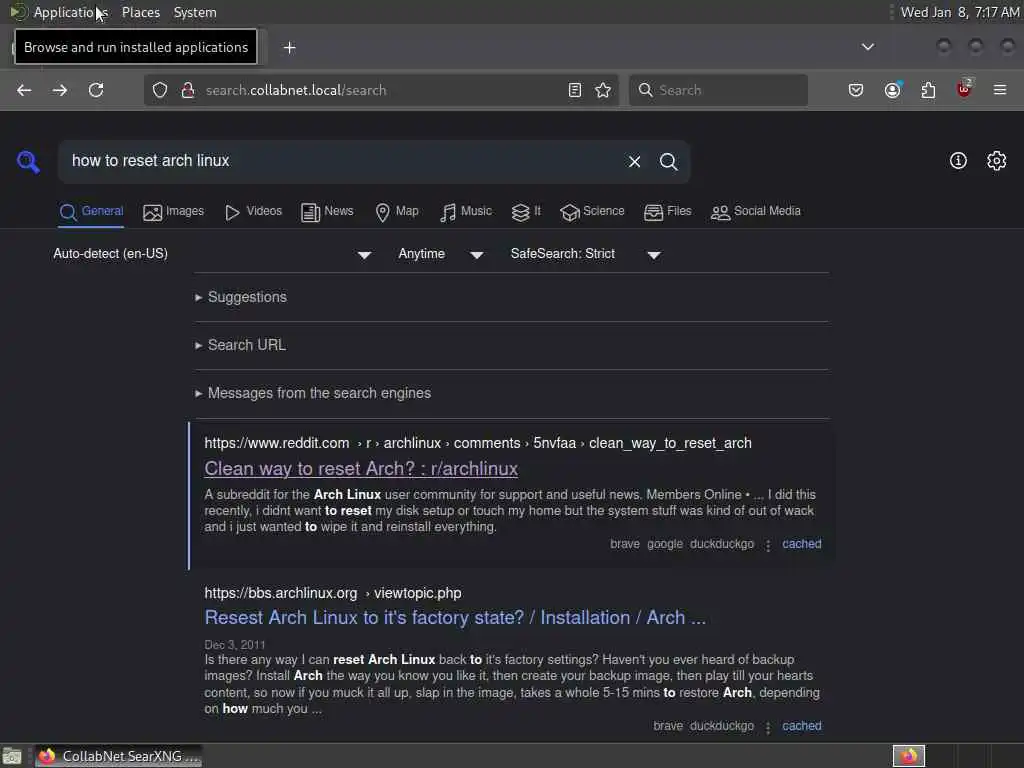Image resolution: width=1024 pixels, height=768 pixels.
Task: Open the Firefox account icon
Action: coord(893,90)
